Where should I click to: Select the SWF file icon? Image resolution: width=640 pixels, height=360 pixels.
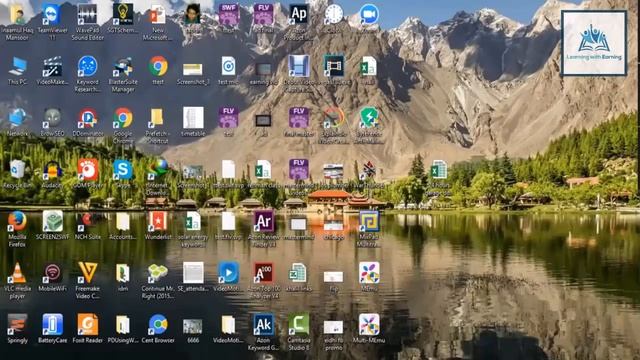tap(229, 15)
